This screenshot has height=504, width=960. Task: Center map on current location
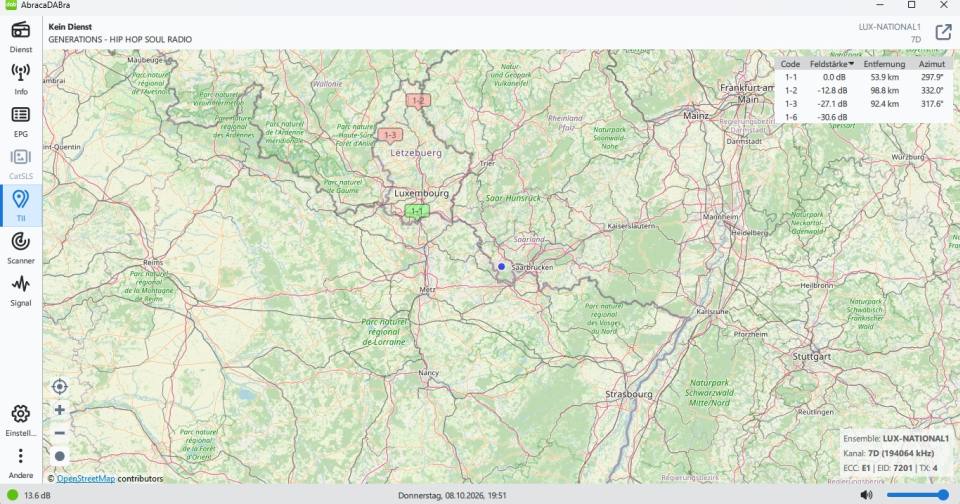59,386
